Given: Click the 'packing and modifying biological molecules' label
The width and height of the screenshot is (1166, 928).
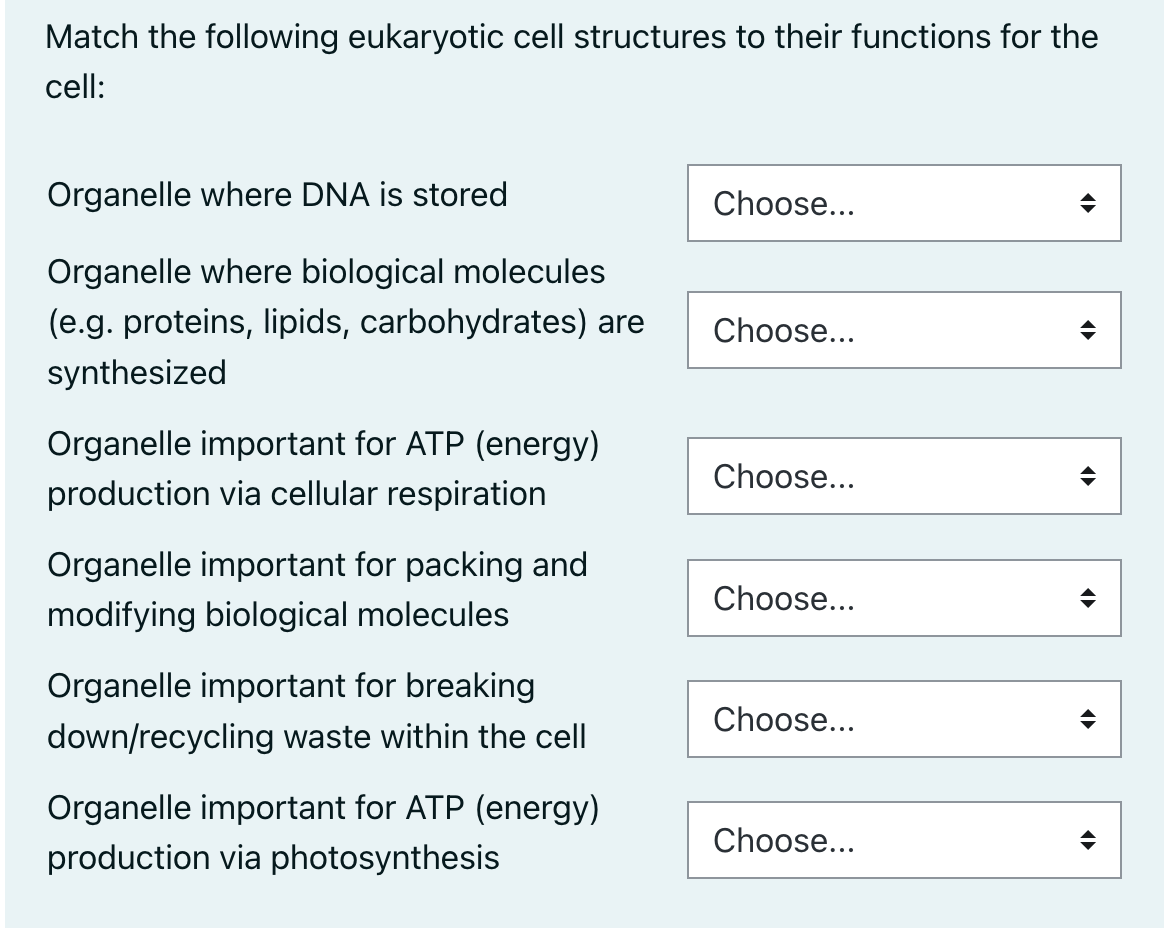Looking at the screenshot, I should 318,590.
